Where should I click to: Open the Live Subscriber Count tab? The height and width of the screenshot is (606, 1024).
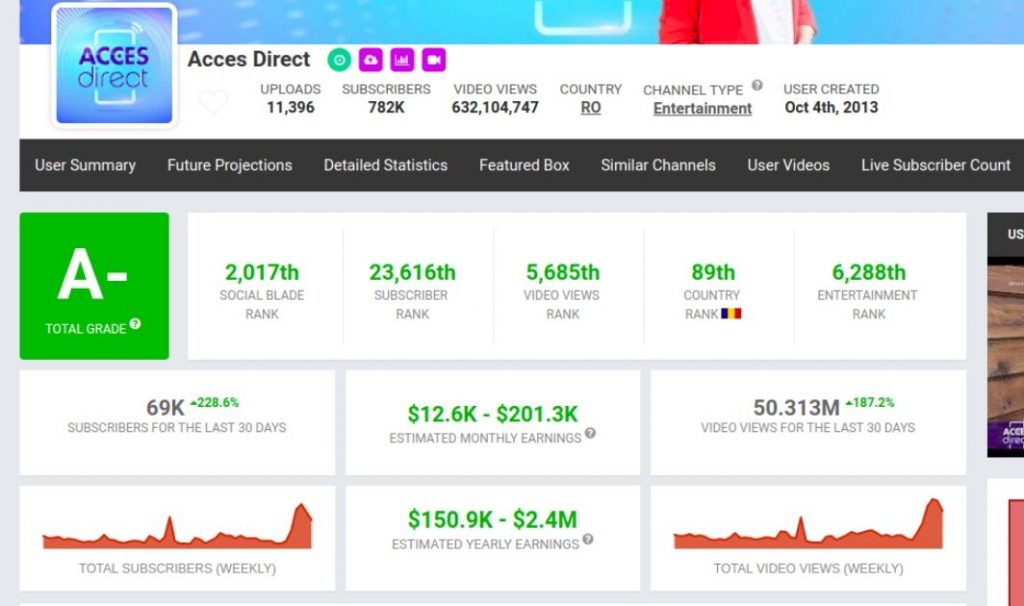coord(935,165)
